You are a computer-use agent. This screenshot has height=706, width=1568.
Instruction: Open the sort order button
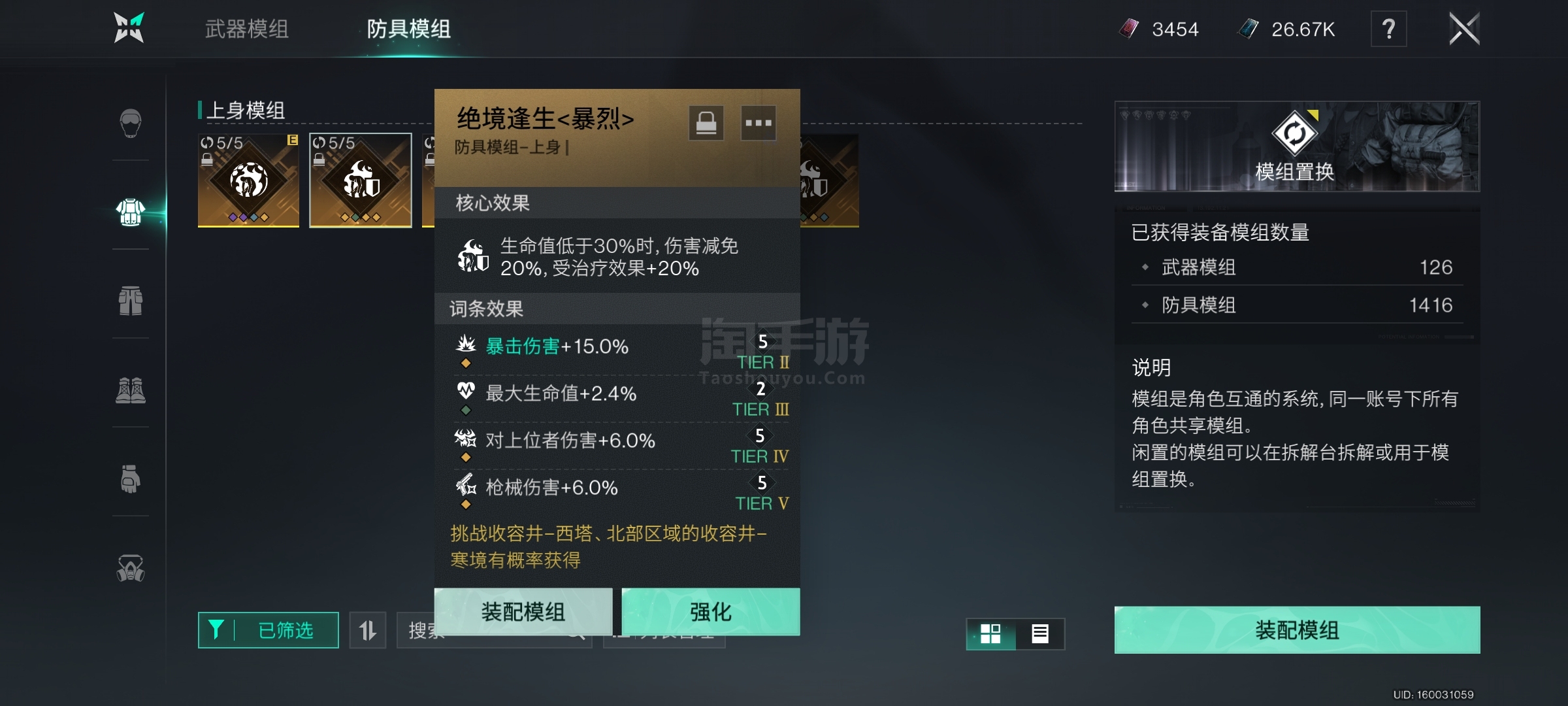coord(368,630)
